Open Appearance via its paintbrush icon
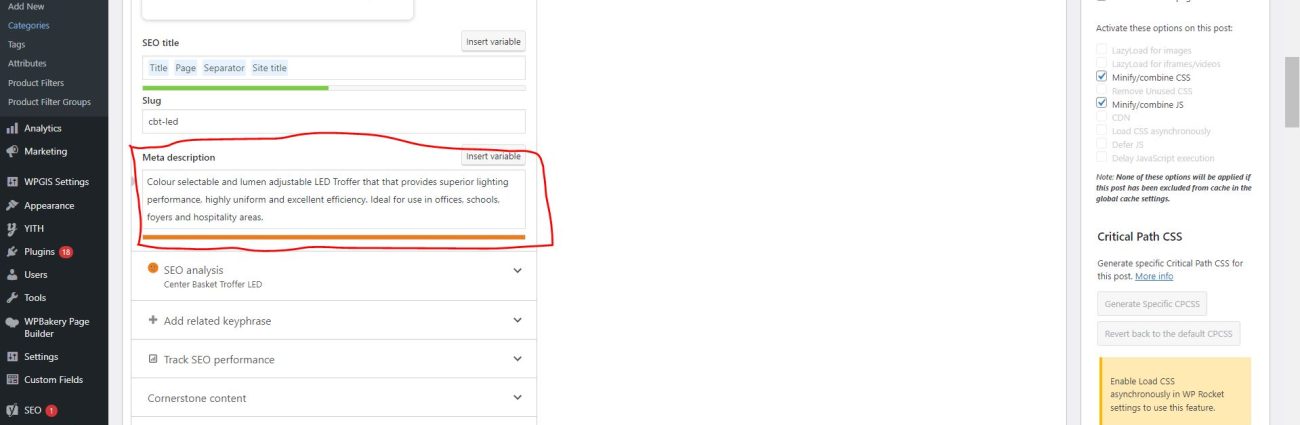 click(12, 206)
